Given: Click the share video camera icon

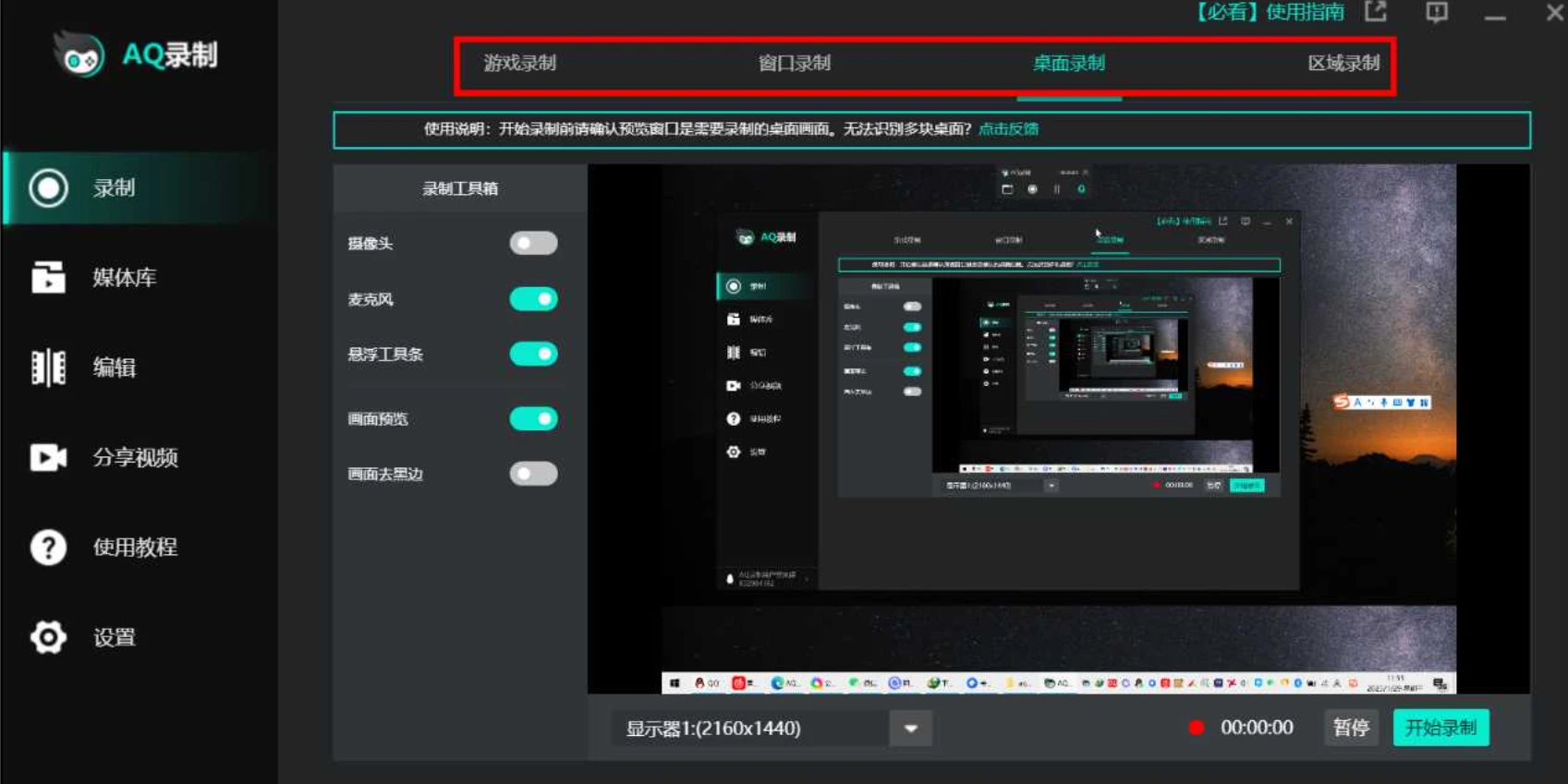Looking at the screenshot, I should click(48, 457).
